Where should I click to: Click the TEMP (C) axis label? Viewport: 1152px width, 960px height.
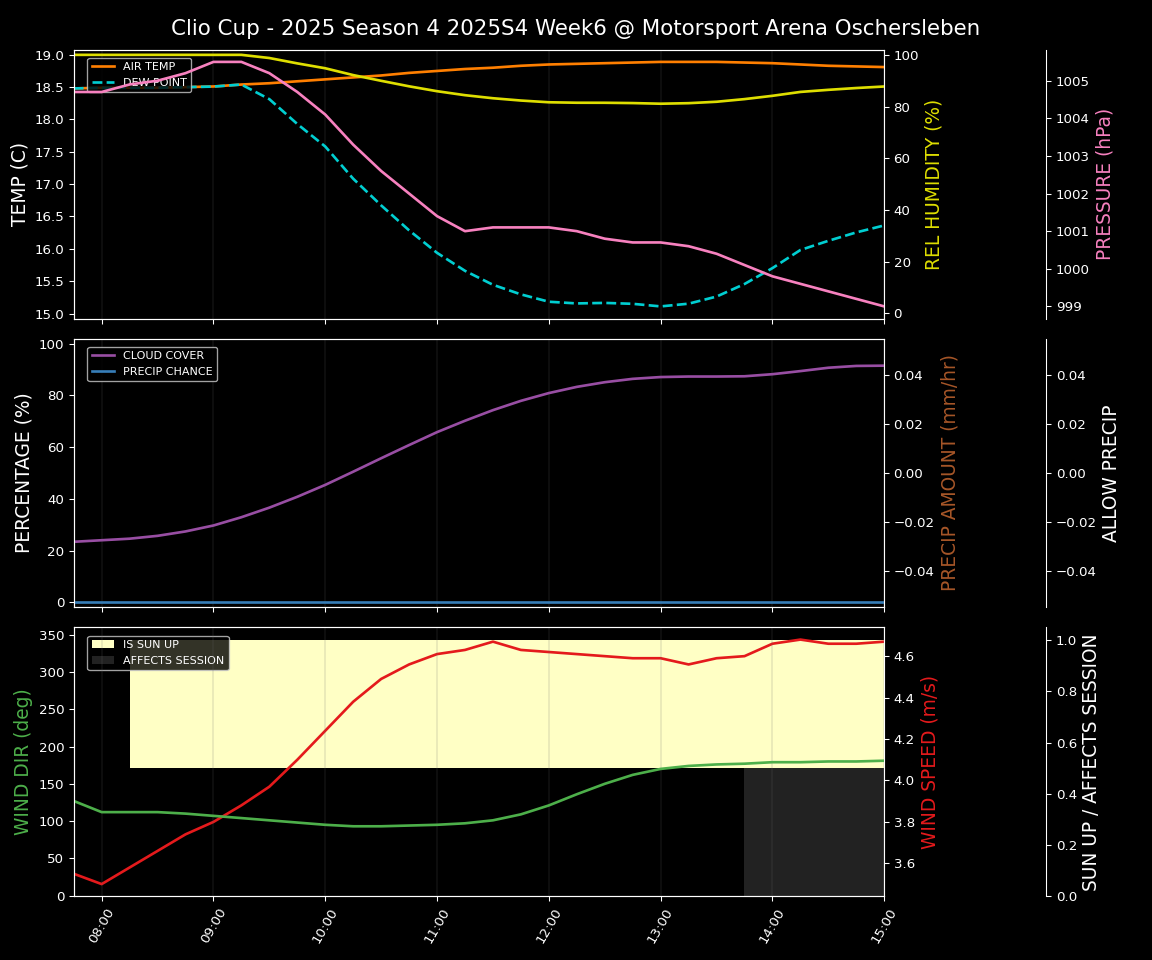(20, 184)
